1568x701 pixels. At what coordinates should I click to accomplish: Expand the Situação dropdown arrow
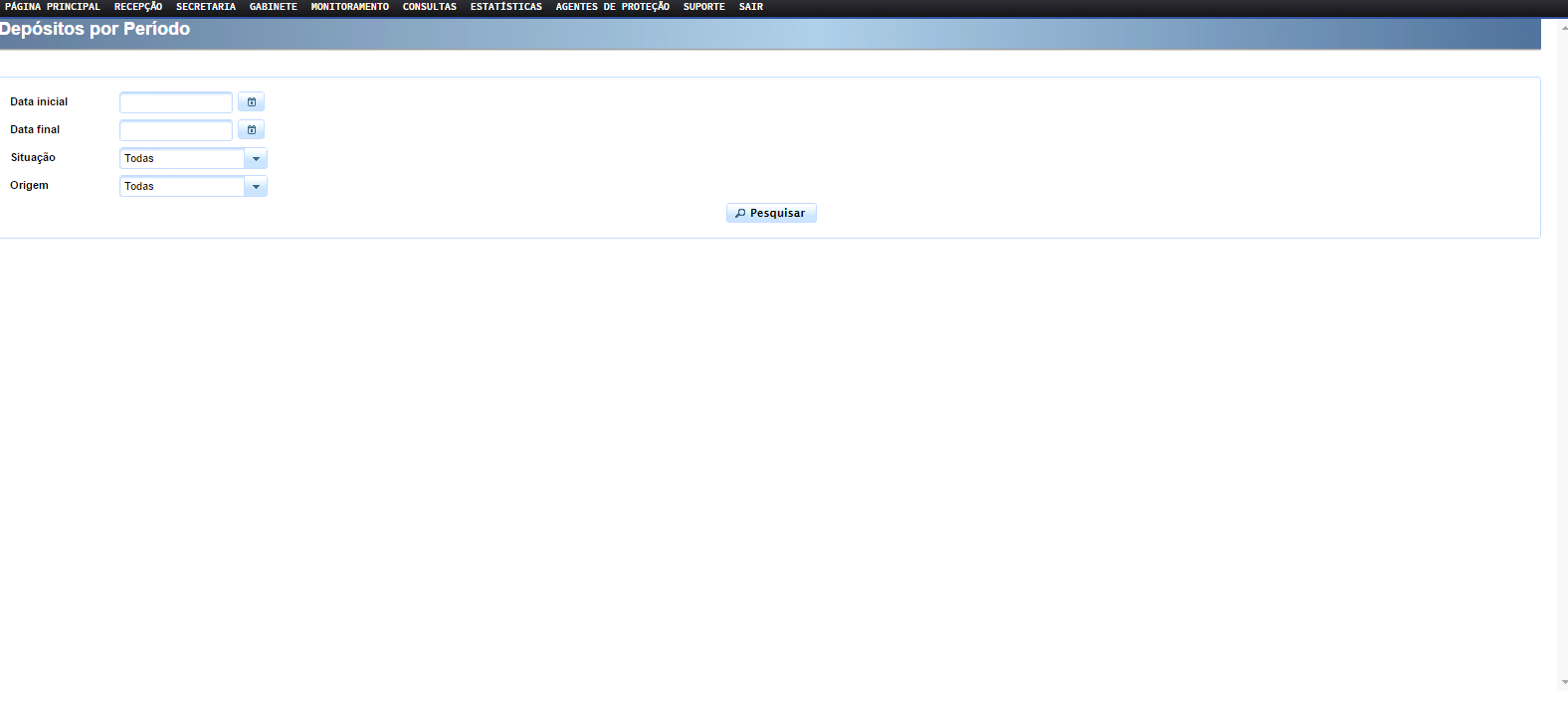click(256, 159)
